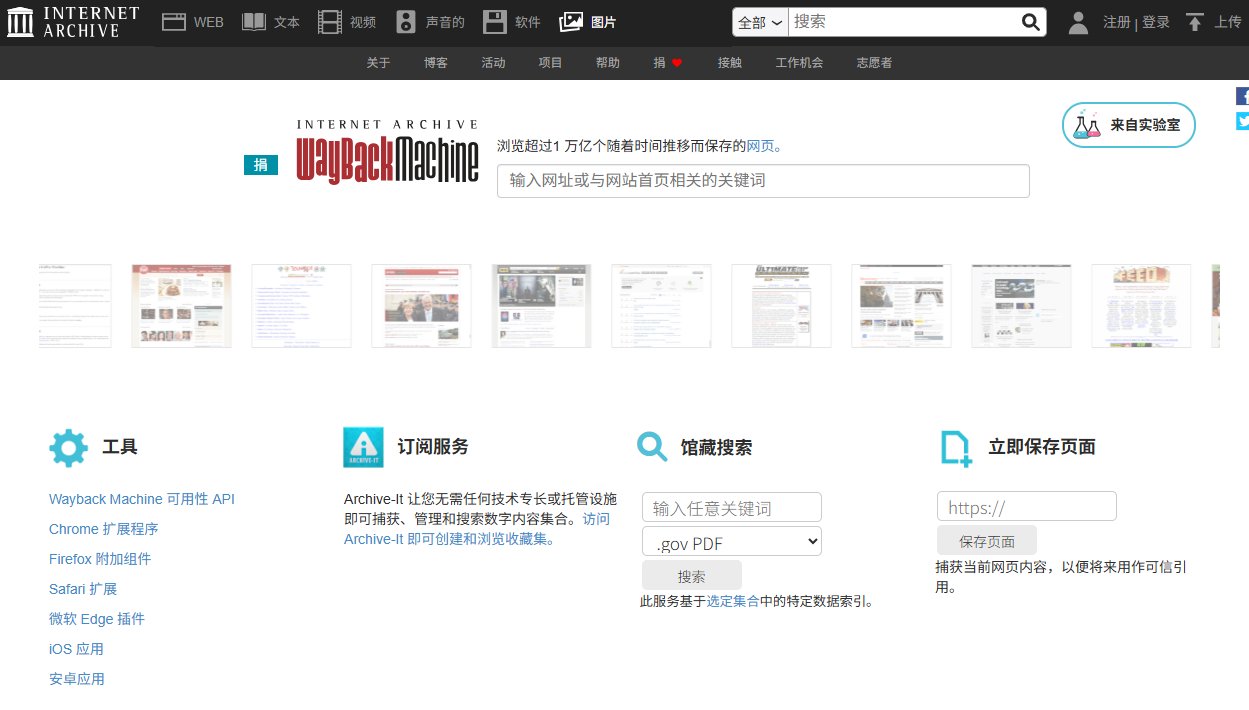Click the 登录 login link
1249x710 pixels.
point(1156,22)
